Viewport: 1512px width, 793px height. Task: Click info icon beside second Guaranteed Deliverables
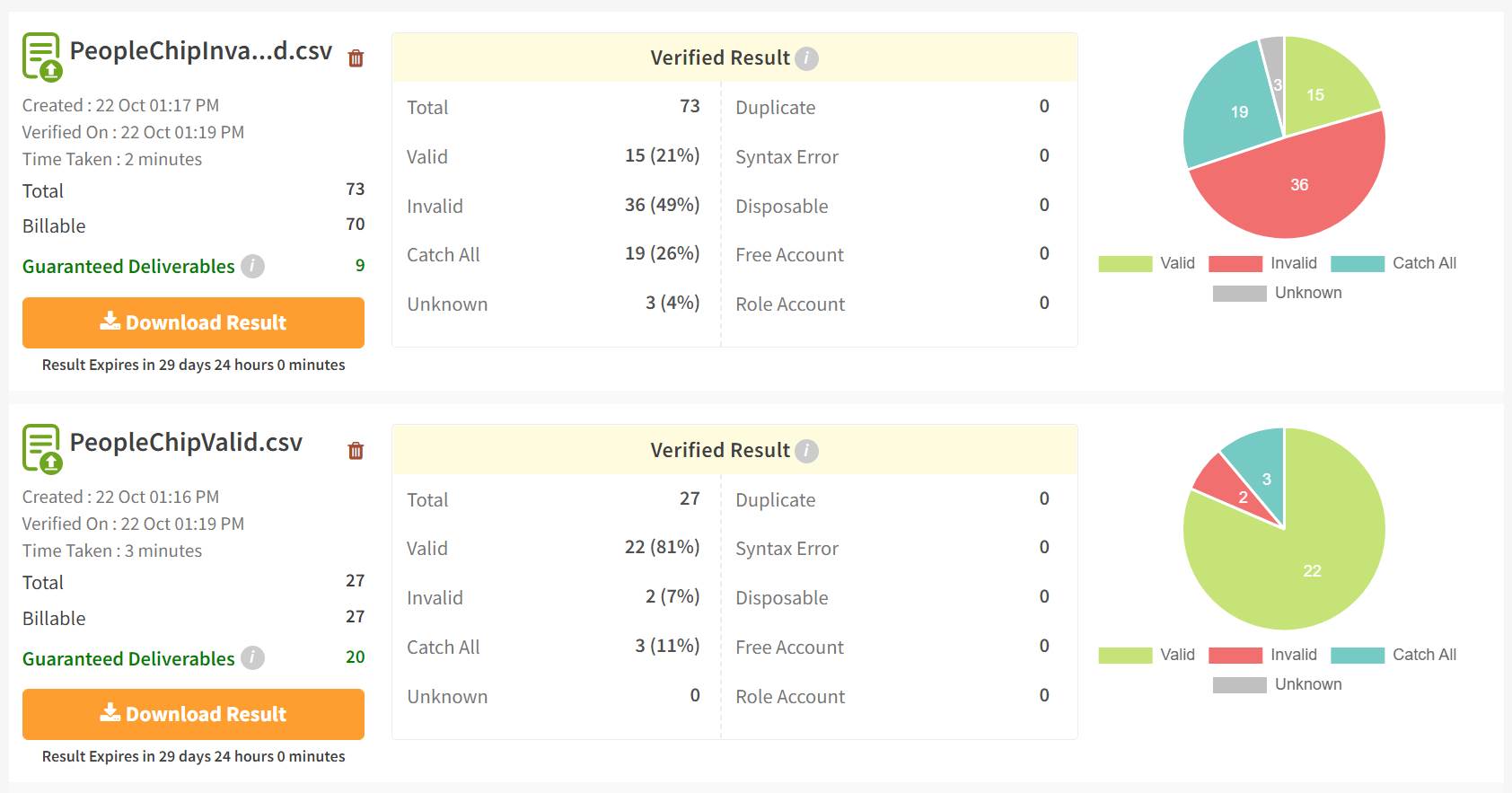coord(251,658)
